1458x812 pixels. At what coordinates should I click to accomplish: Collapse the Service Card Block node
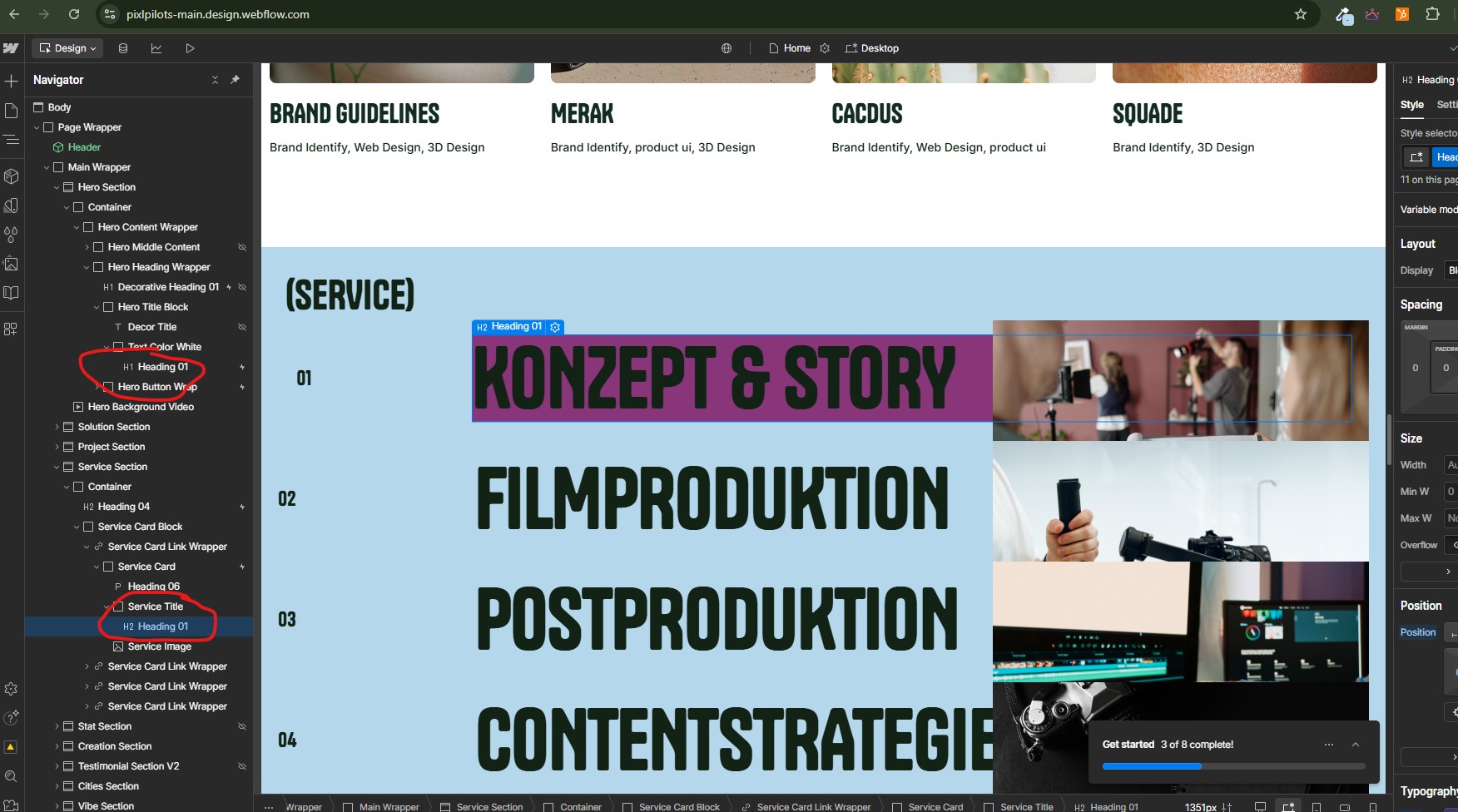pyautogui.click(x=77, y=527)
